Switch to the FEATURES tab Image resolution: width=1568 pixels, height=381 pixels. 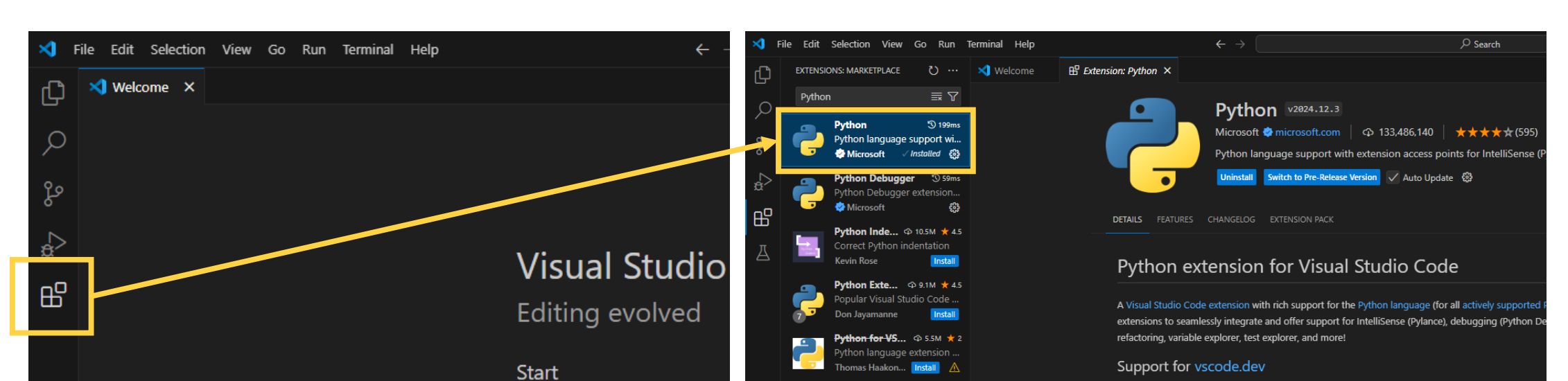click(1175, 220)
